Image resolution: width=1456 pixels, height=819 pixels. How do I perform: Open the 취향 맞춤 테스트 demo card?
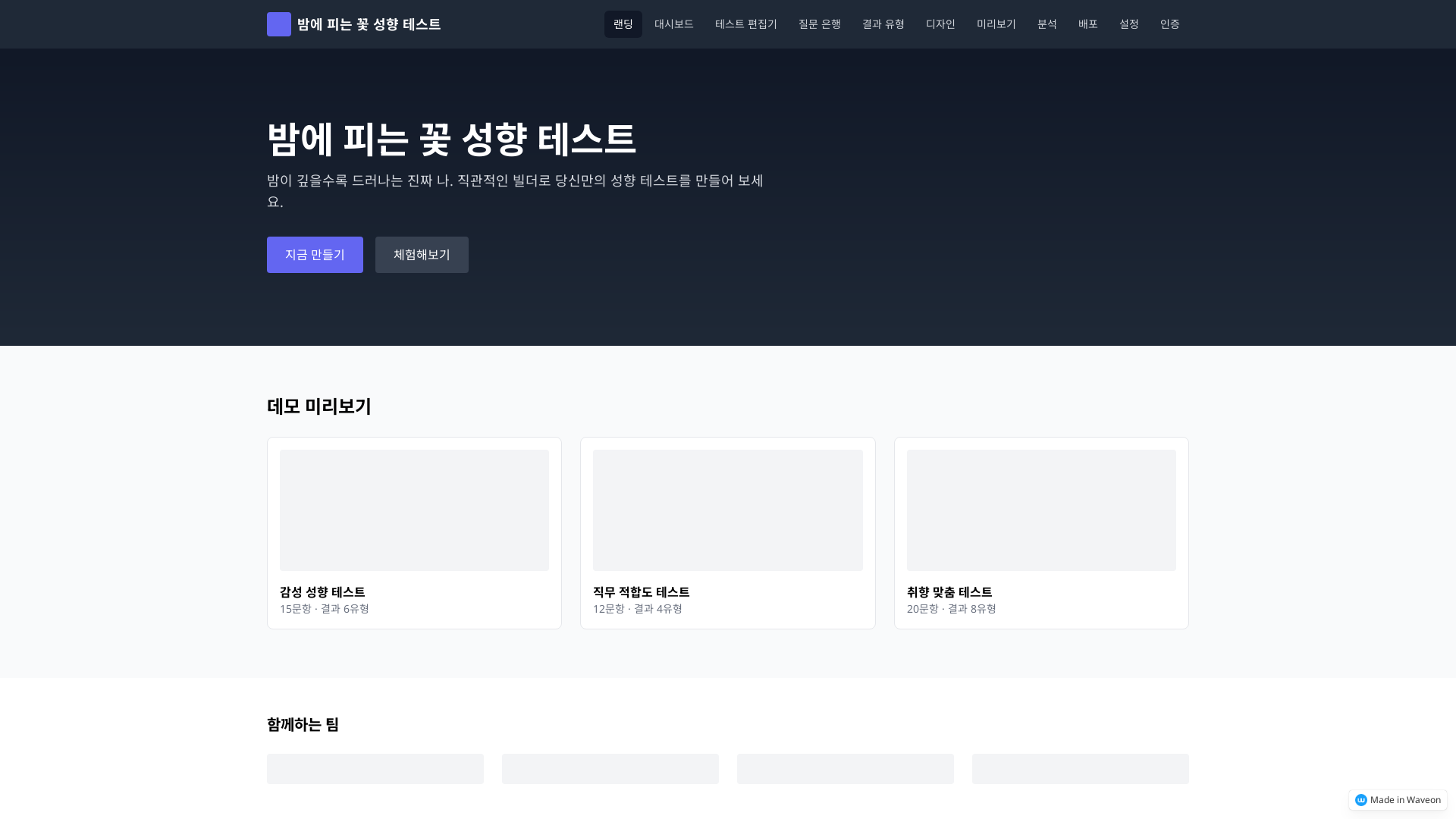(1041, 533)
